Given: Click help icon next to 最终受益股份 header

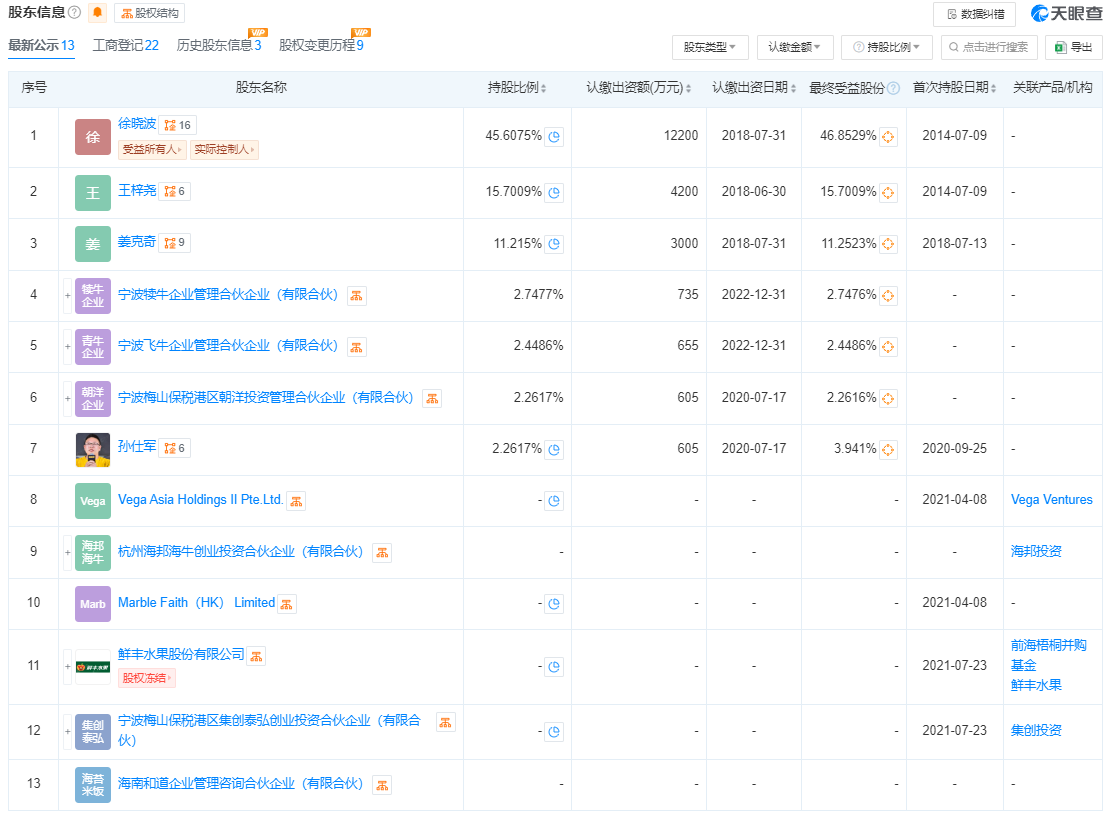Looking at the screenshot, I should (893, 89).
